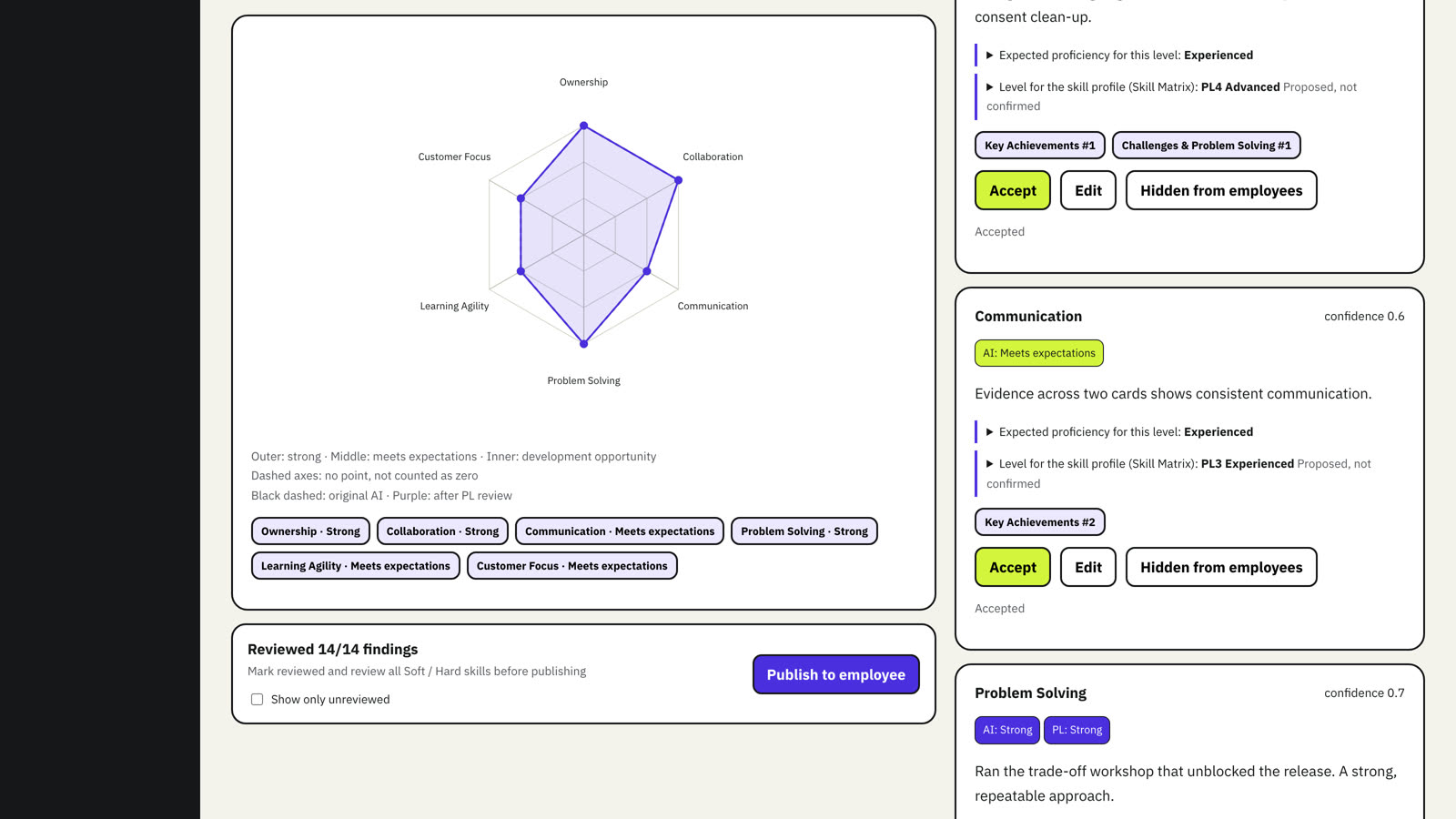The image size is (1456, 819).
Task: Accept the finding in the consent clean-up card
Action: (1013, 190)
